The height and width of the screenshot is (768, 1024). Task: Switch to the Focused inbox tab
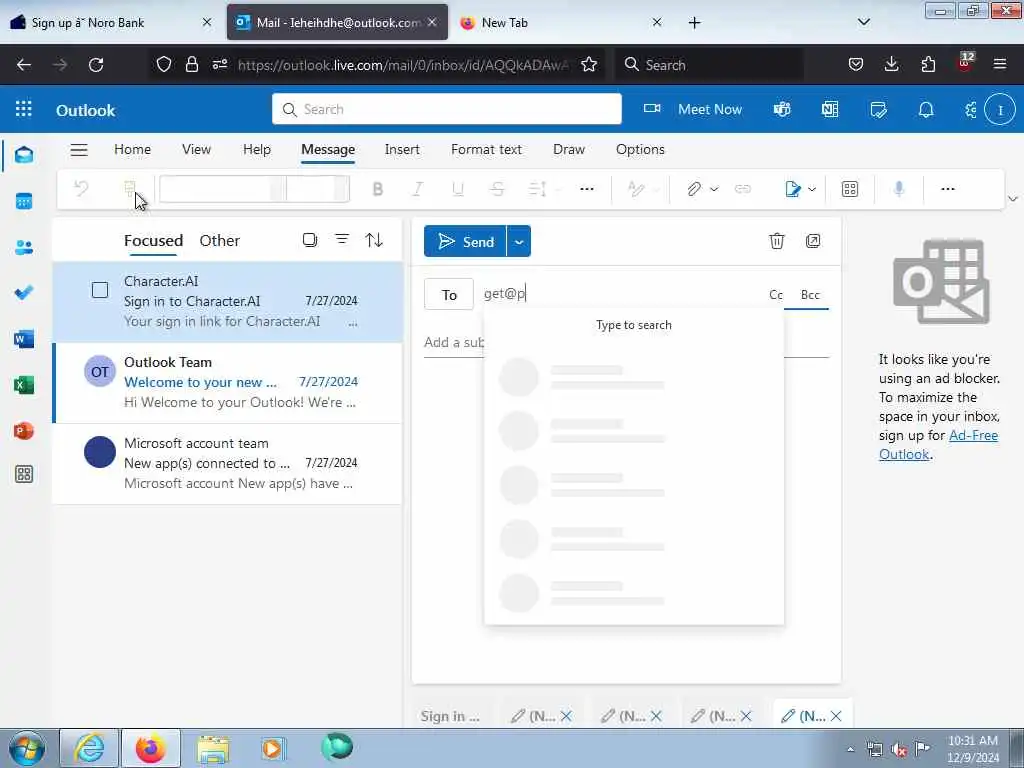tap(153, 240)
